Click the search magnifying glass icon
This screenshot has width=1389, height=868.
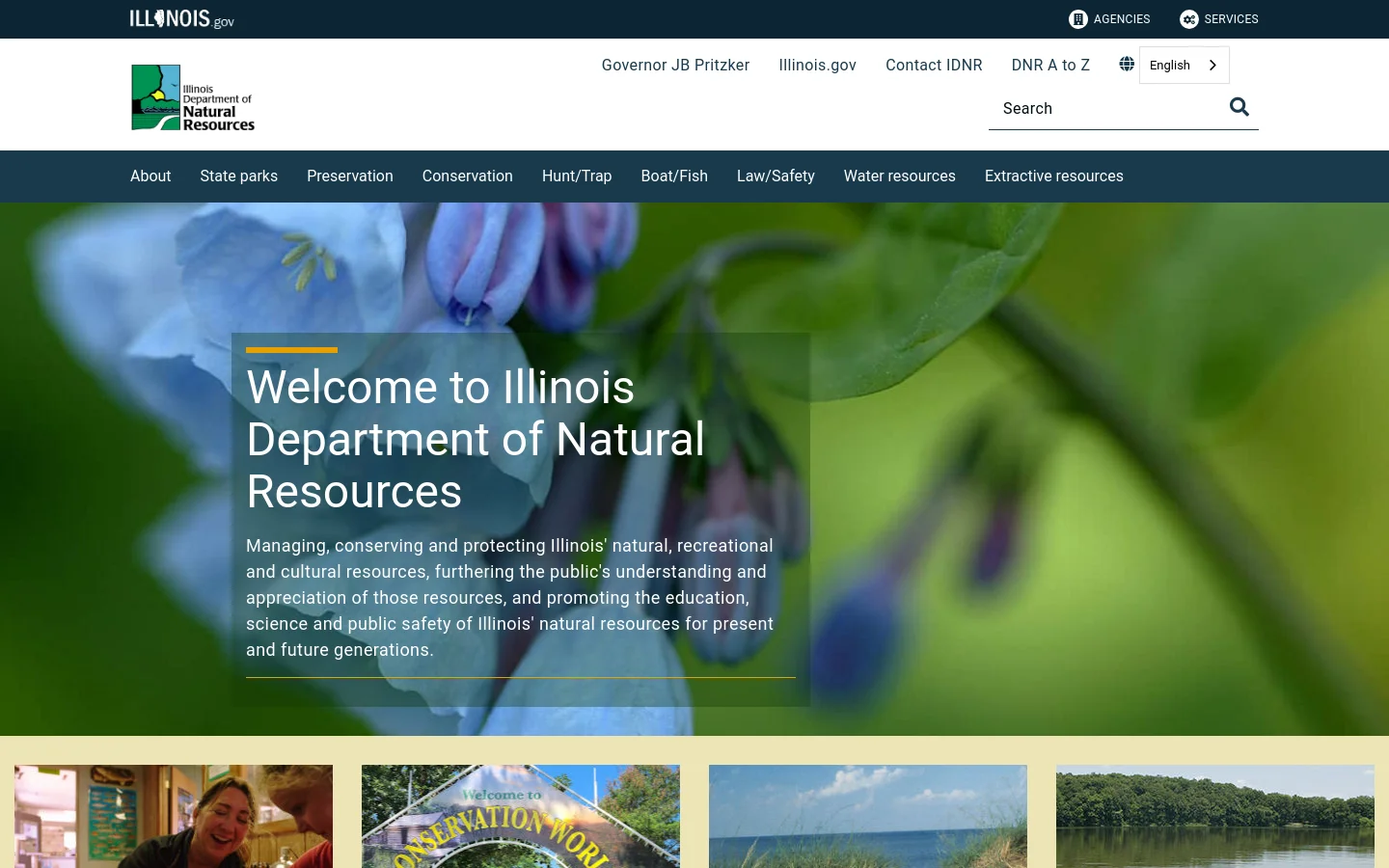1239,107
